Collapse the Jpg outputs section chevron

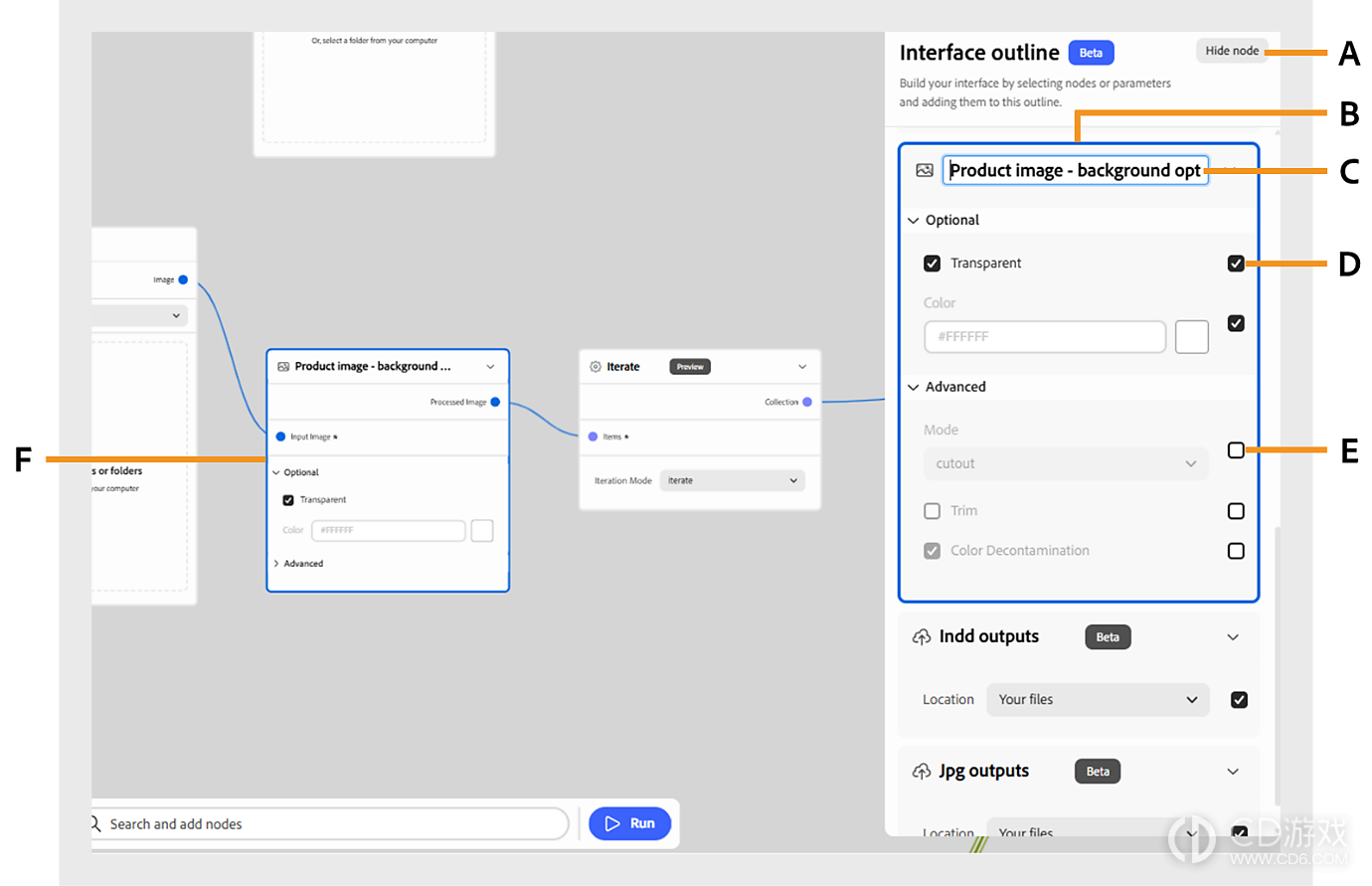[x=1233, y=772]
